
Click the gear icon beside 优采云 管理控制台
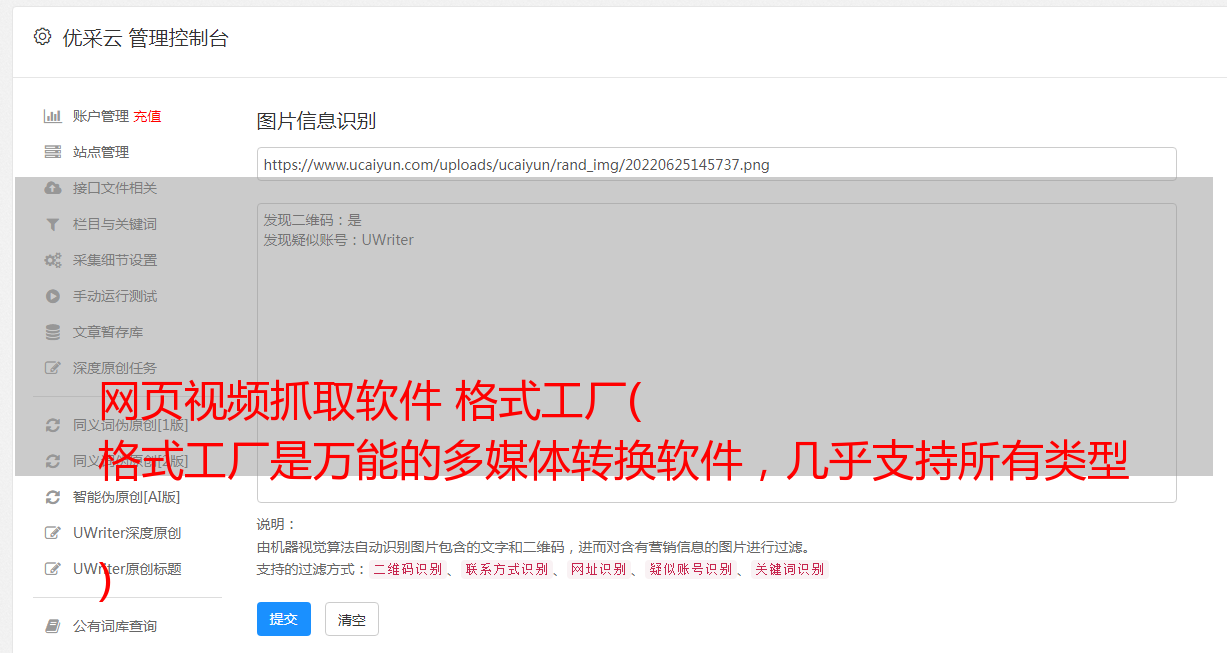(x=42, y=37)
